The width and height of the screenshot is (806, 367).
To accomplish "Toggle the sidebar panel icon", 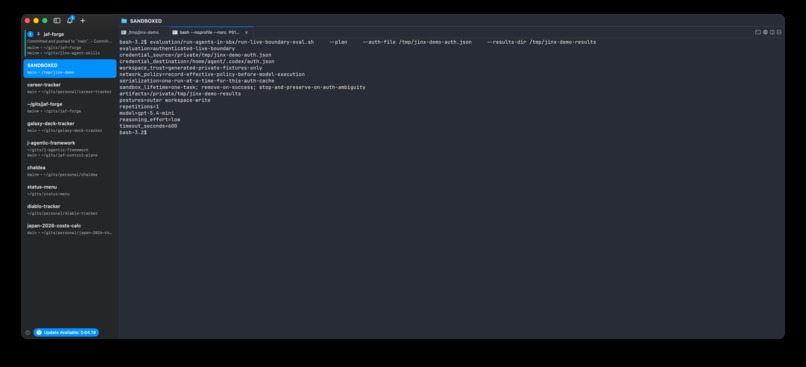I will point(57,21).
